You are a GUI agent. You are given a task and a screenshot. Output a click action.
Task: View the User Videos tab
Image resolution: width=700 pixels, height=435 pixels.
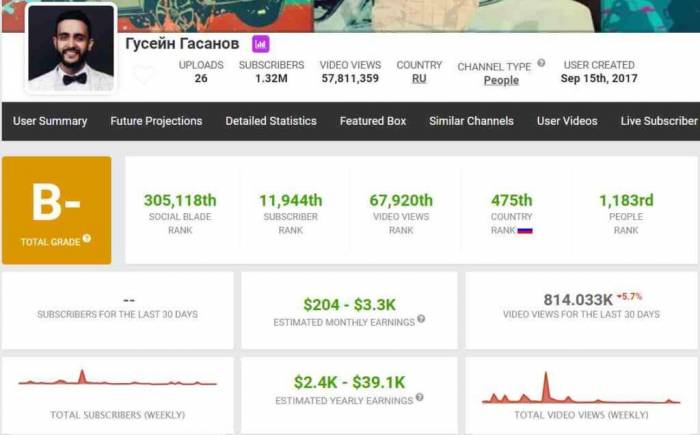pyautogui.click(x=567, y=121)
